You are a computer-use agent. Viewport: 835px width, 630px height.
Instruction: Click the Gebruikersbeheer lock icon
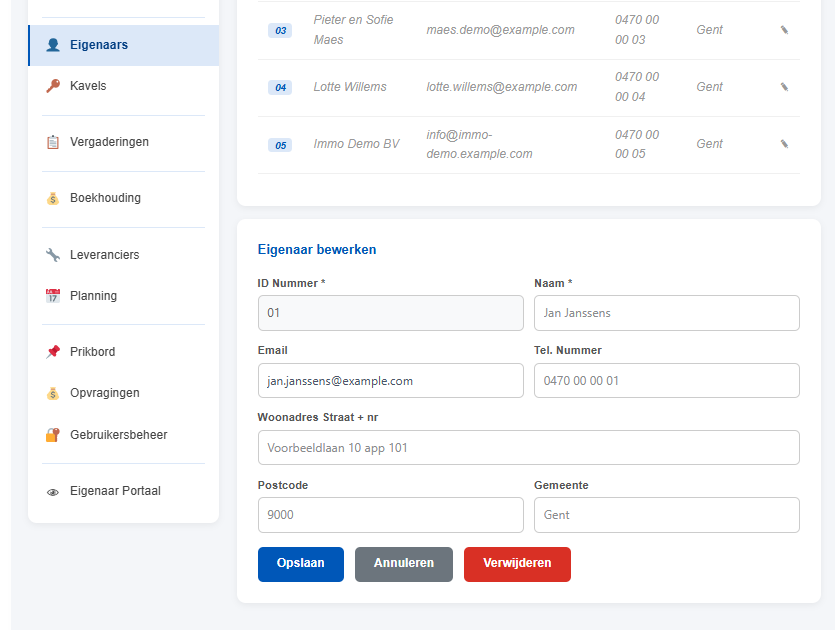53,435
